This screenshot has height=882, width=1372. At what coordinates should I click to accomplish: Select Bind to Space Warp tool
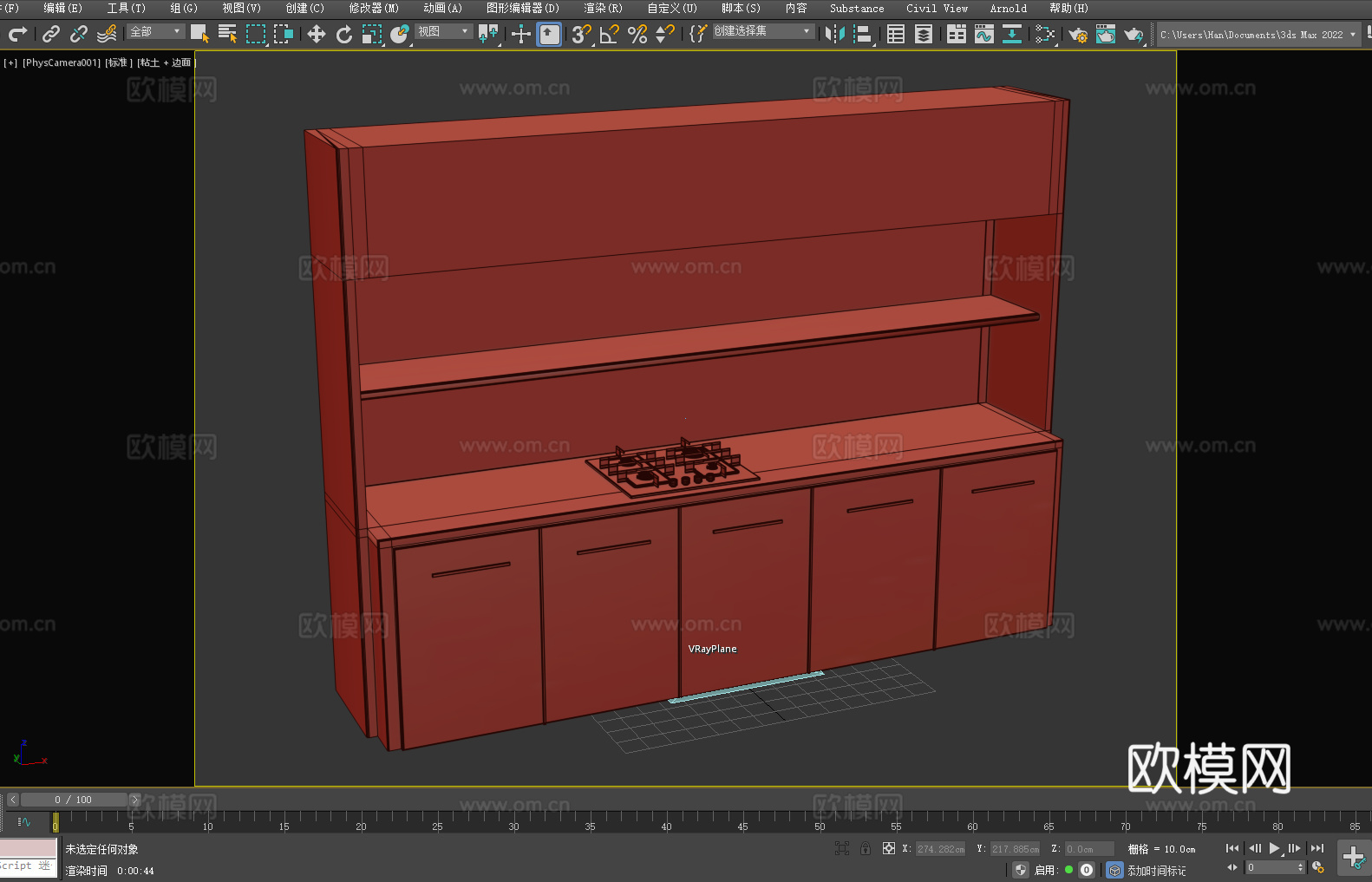(107, 34)
